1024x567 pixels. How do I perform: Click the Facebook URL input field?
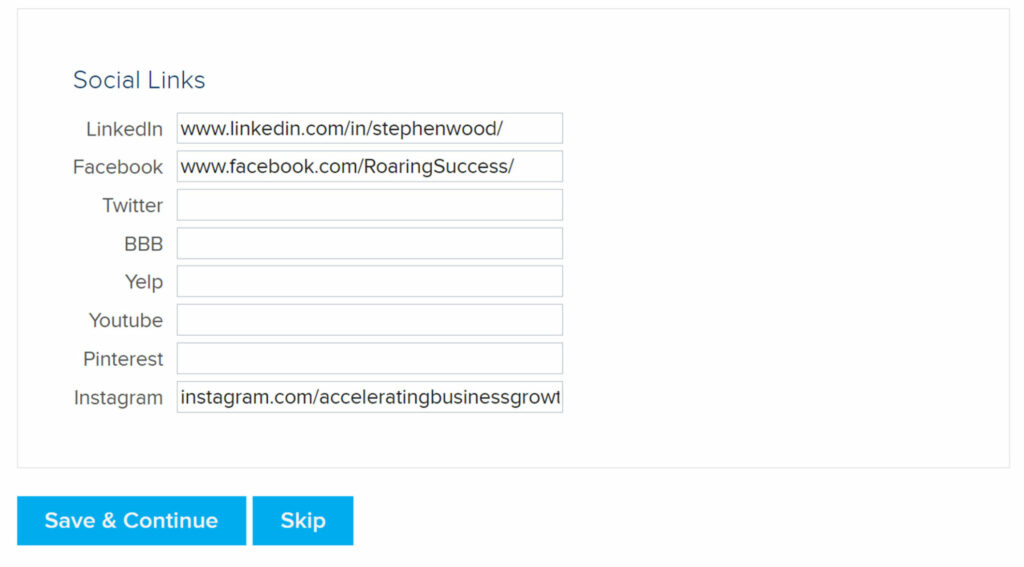tap(370, 167)
